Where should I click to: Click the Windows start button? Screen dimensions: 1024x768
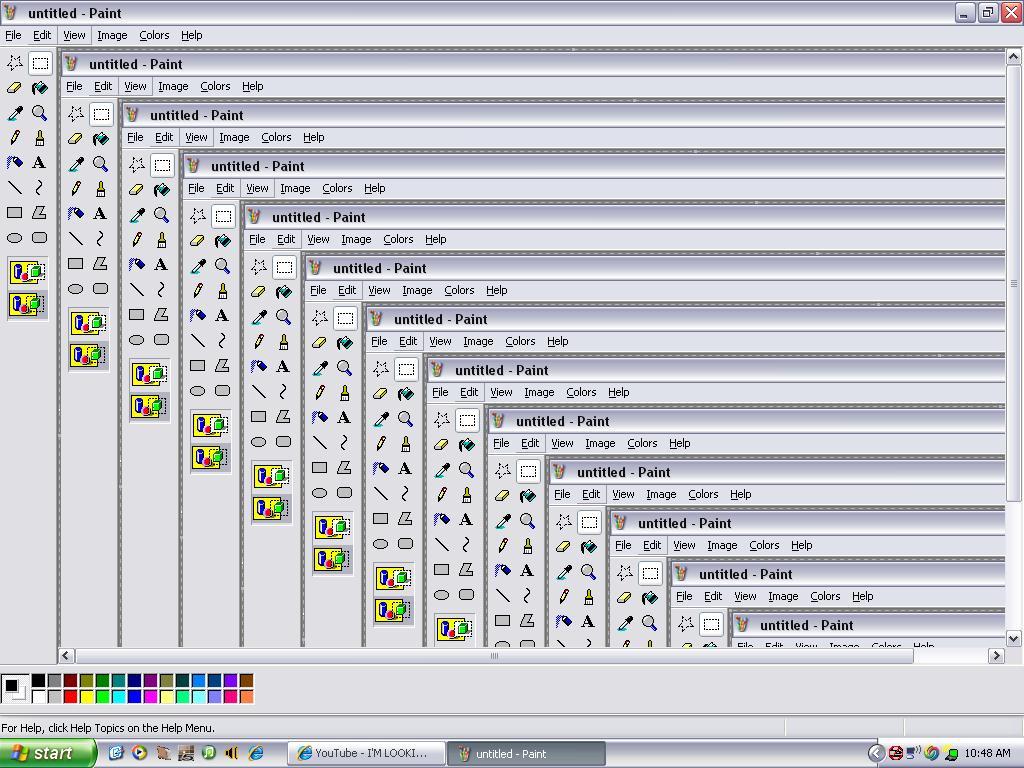coord(47,753)
